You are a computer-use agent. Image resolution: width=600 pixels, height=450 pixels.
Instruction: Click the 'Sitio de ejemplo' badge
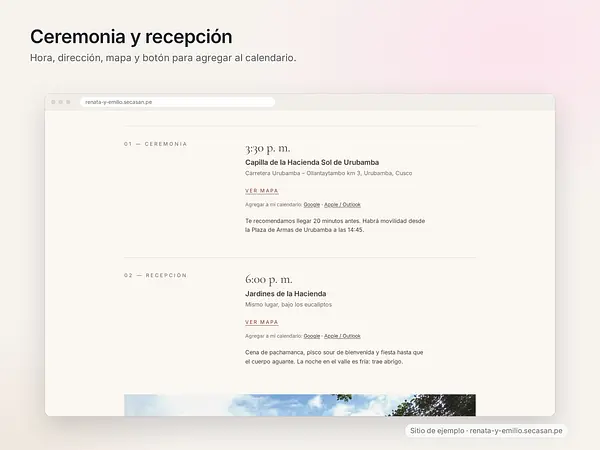pos(486,431)
